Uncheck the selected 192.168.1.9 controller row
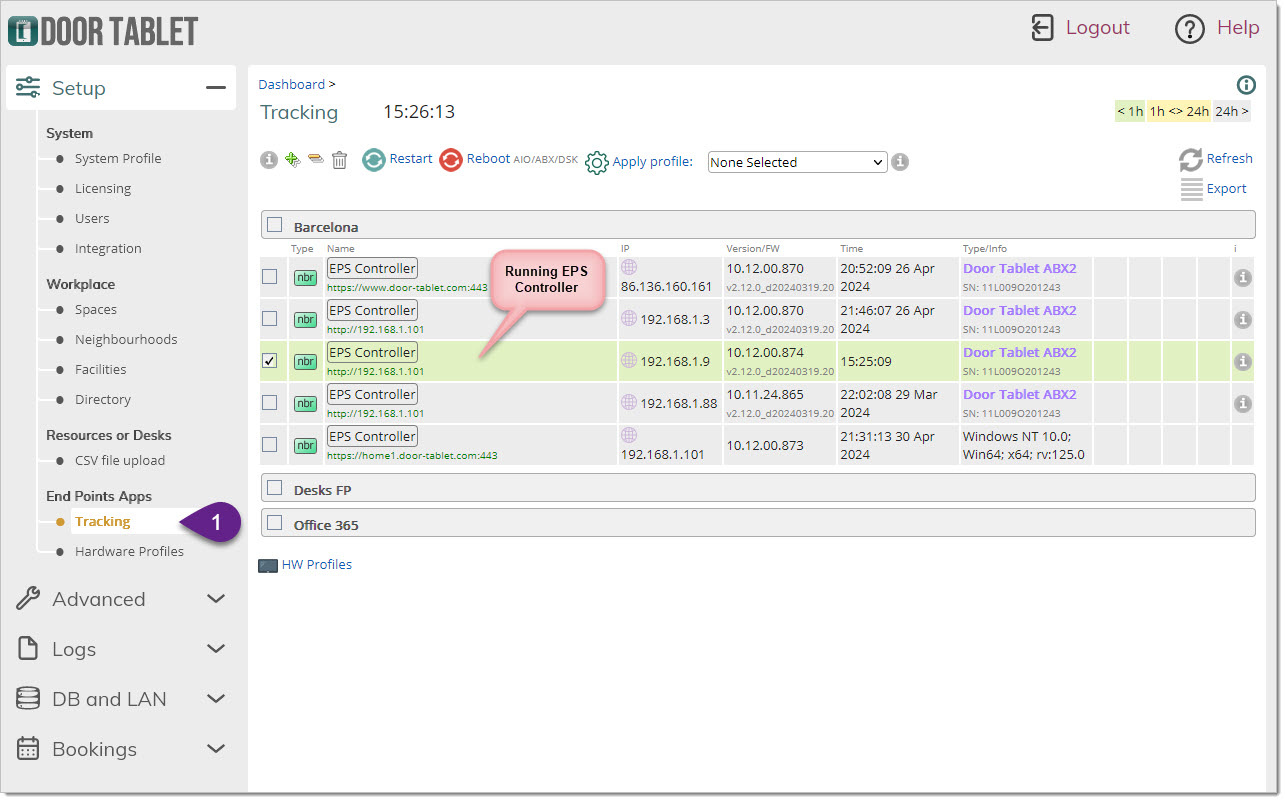This screenshot has height=801, width=1285. pyautogui.click(x=270, y=361)
